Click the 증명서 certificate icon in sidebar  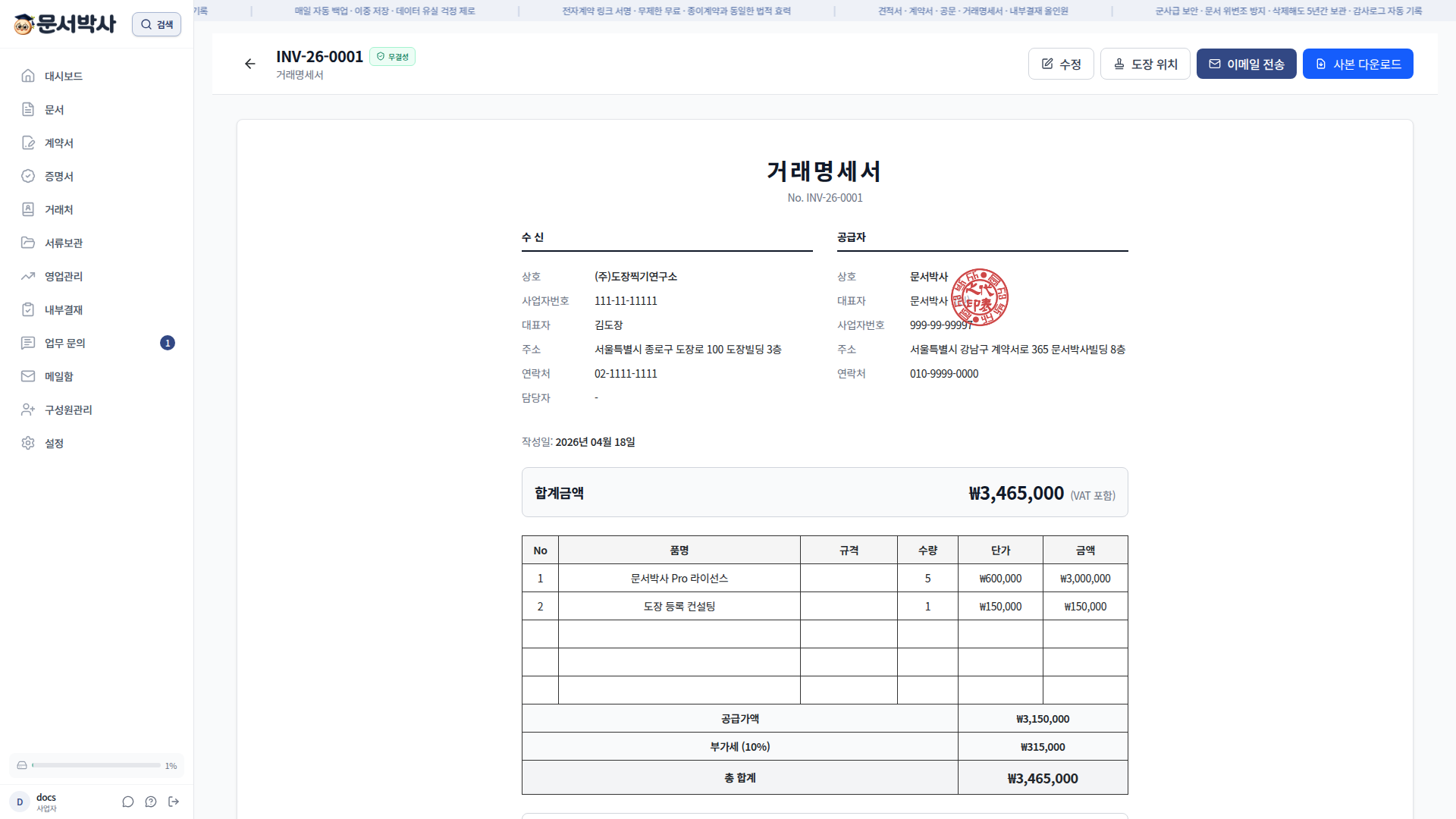28,176
